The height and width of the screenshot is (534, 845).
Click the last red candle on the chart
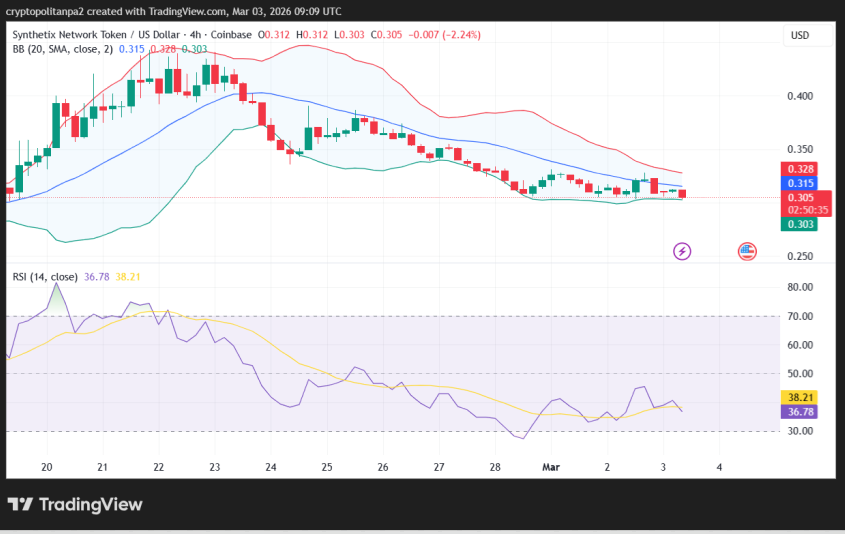point(683,193)
